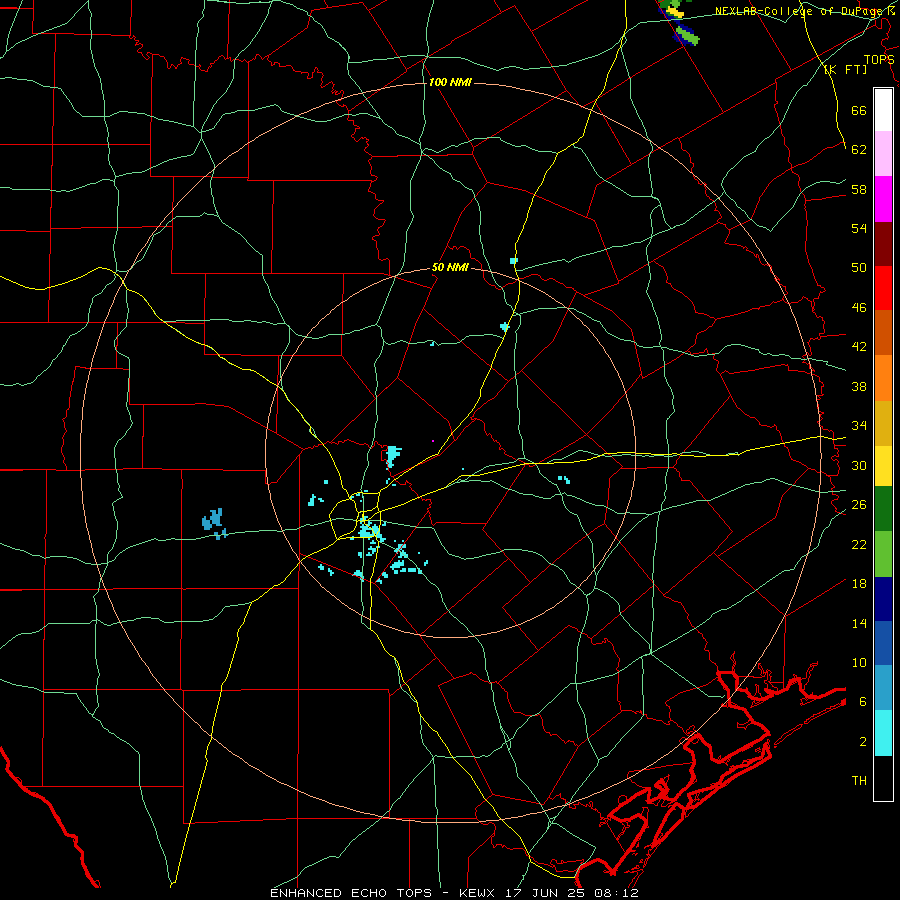The height and width of the screenshot is (900, 900).
Task: Click the '18' scale label
Action: click(x=859, y=584)
